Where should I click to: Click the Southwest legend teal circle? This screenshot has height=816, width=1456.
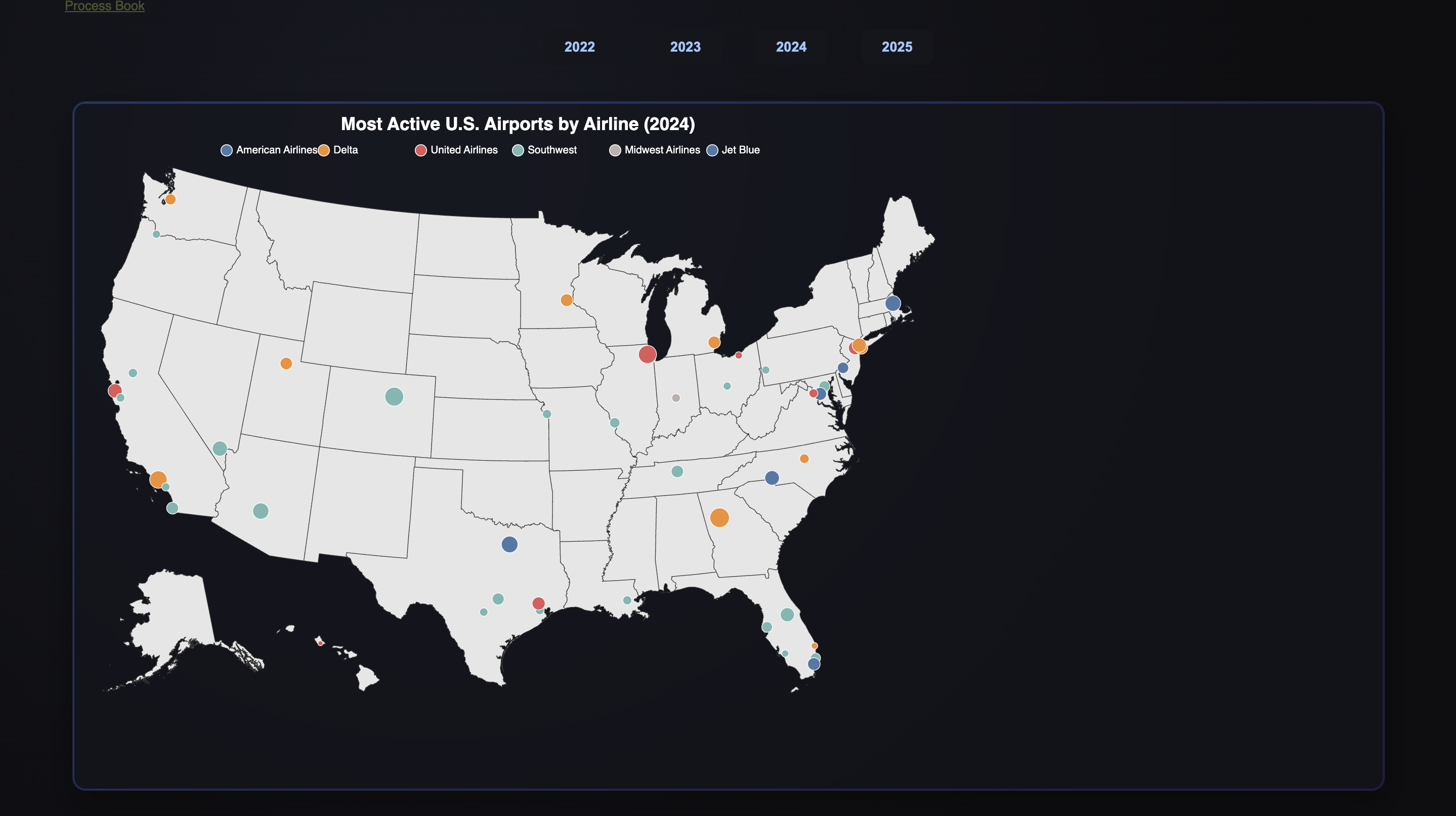click(x=518, y=150)
